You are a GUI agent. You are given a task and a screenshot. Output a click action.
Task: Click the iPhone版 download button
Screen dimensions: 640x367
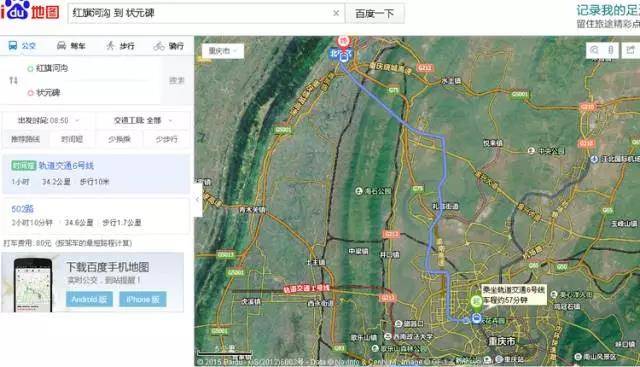(143, 299)
